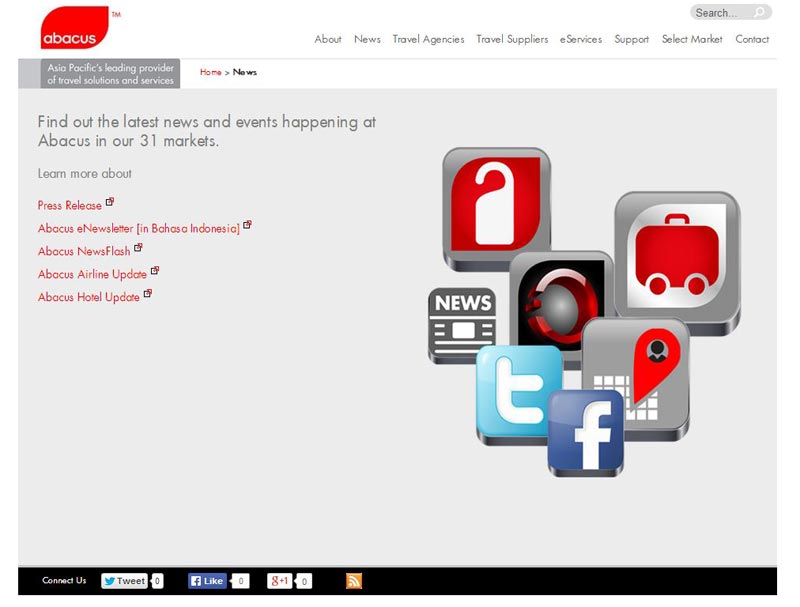The height and width of the screenshot is (607, 800).
Task: Click the Tweet button
Action: click(124, 581)
